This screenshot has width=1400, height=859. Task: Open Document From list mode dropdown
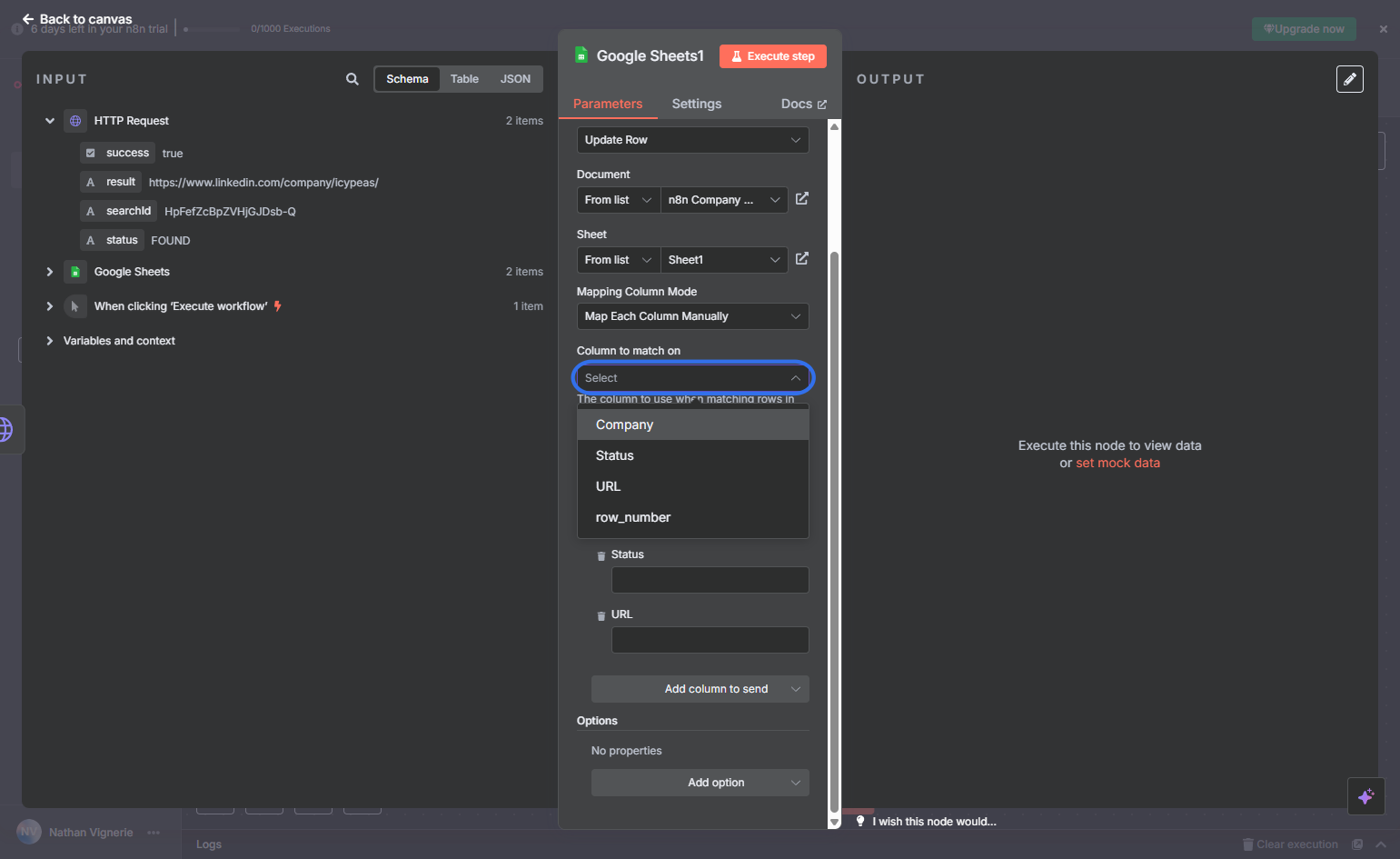click(x=619, y=200)
